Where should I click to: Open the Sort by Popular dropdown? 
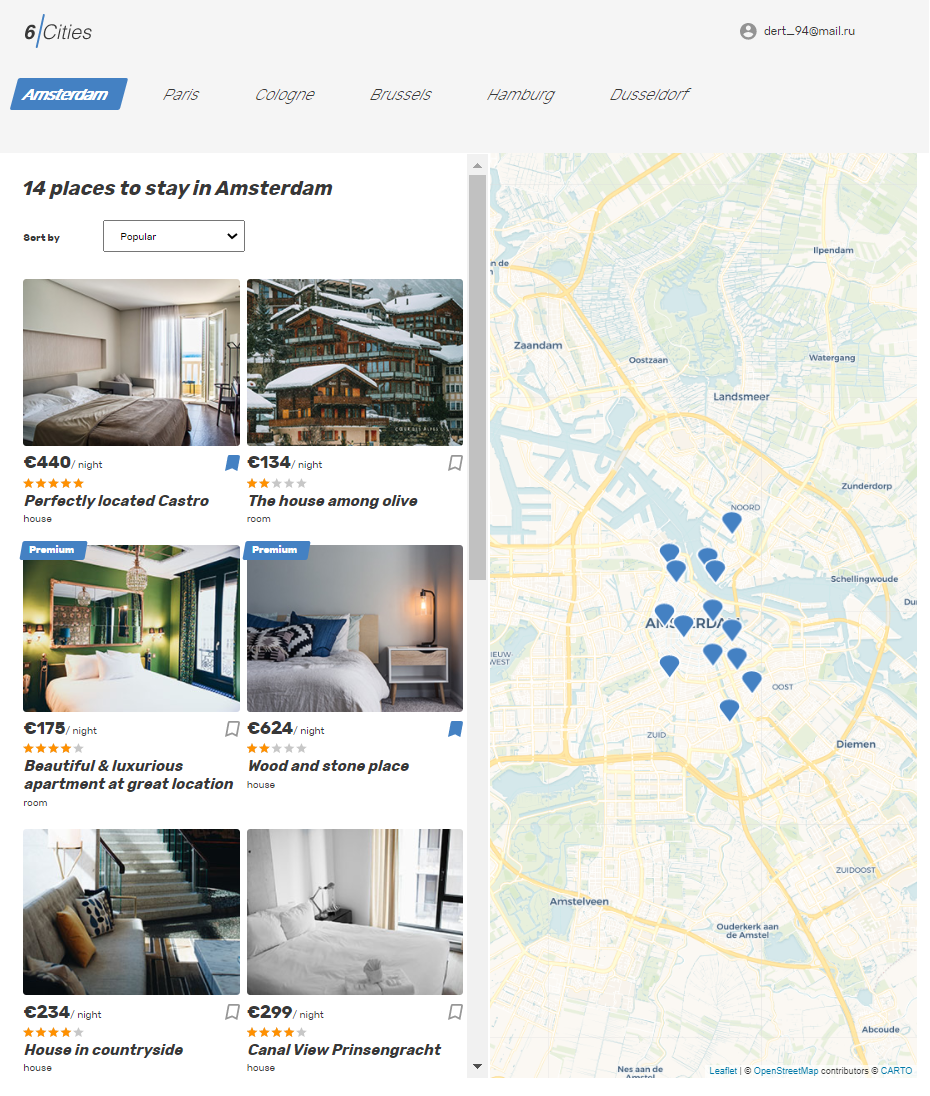[x=174, y=236]
